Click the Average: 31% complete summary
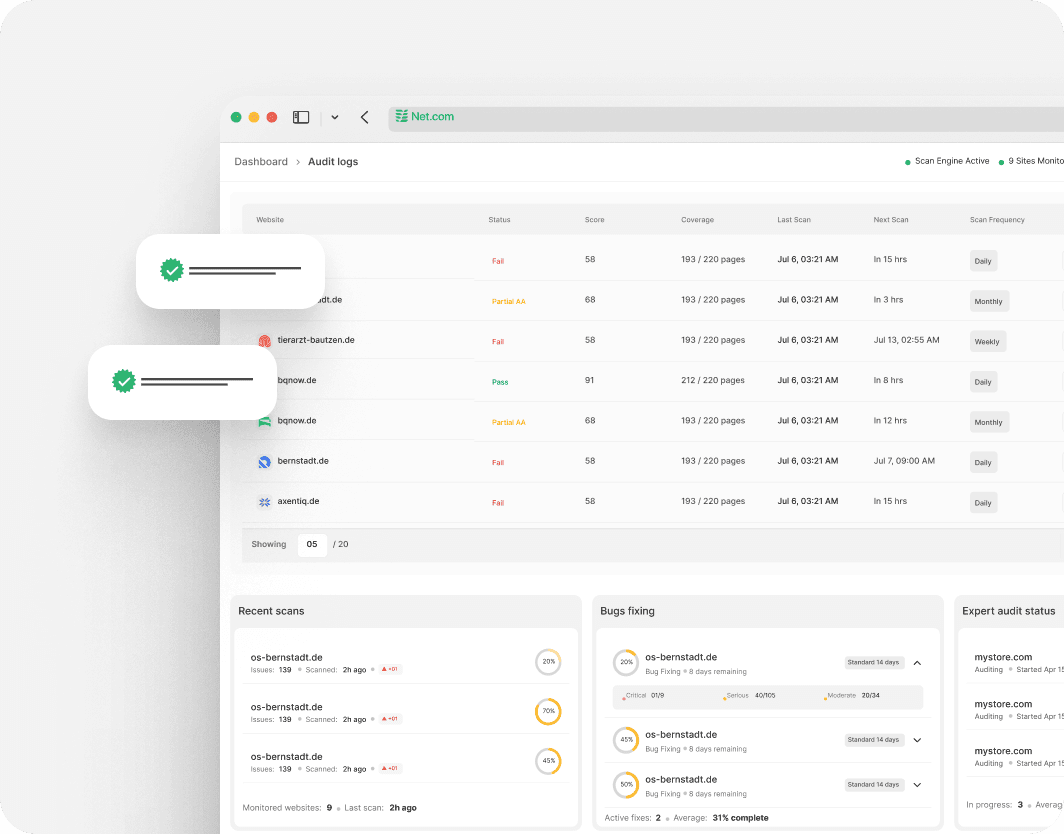This screenshot has height=834, width=1064. pyautogui.click(x=721, y=818)
